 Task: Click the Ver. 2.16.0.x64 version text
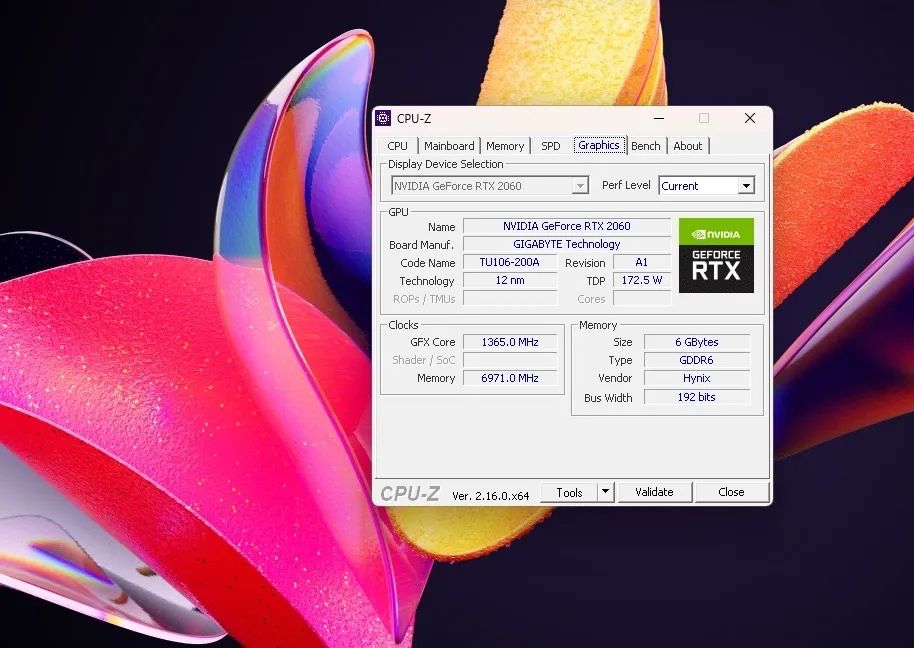click(490, 496)
